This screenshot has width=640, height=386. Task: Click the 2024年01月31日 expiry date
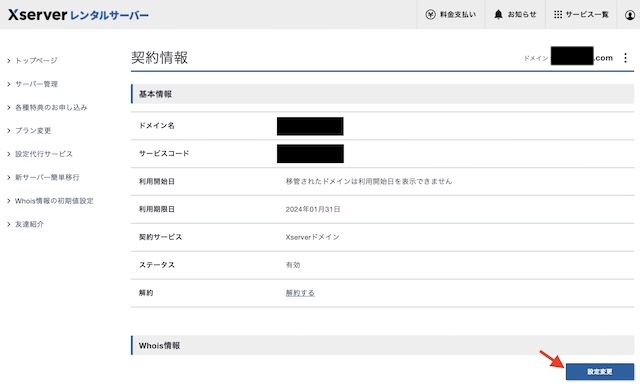tap(313, 209)
